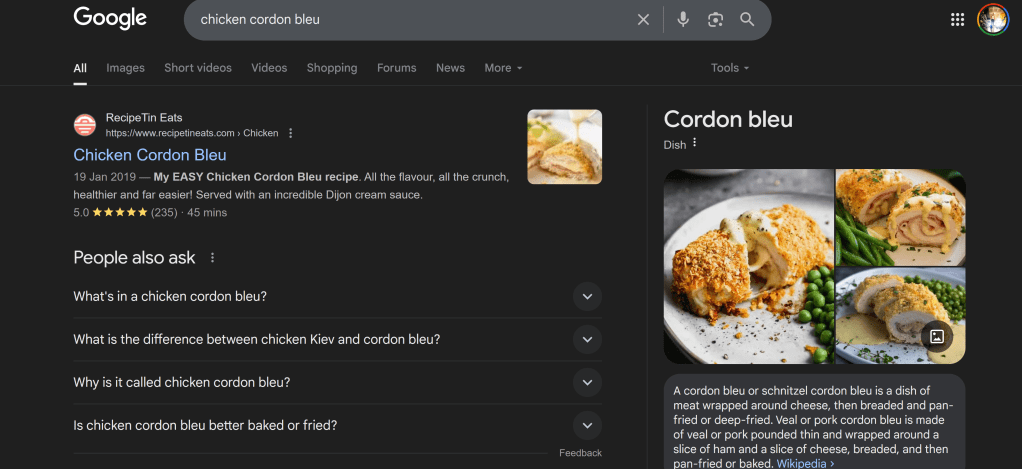
Task: Open the Tools dropdown
Action: (x=729, y=68)
